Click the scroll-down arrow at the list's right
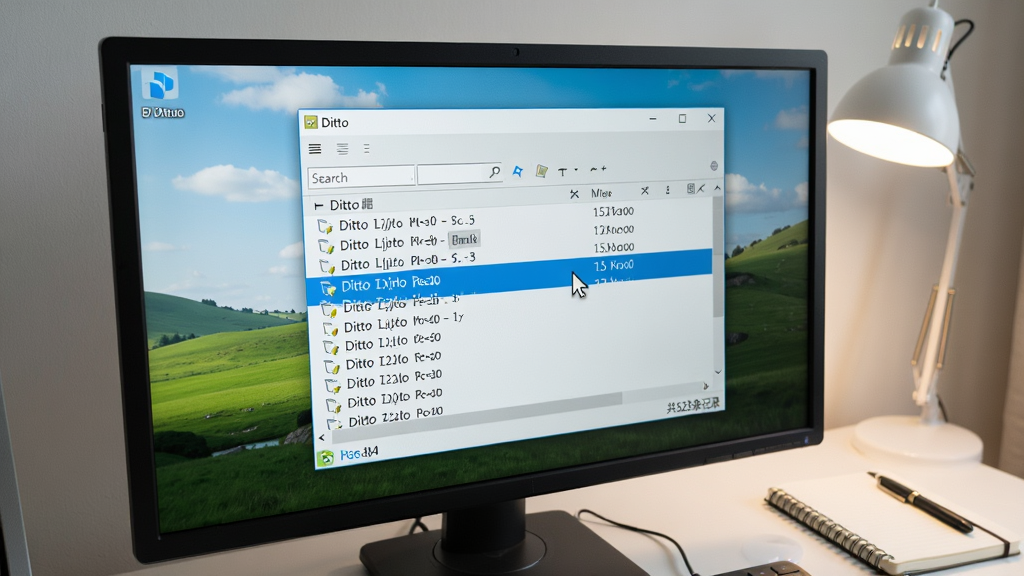Screen dimensions: 1024x576 (x=718, y=372)
